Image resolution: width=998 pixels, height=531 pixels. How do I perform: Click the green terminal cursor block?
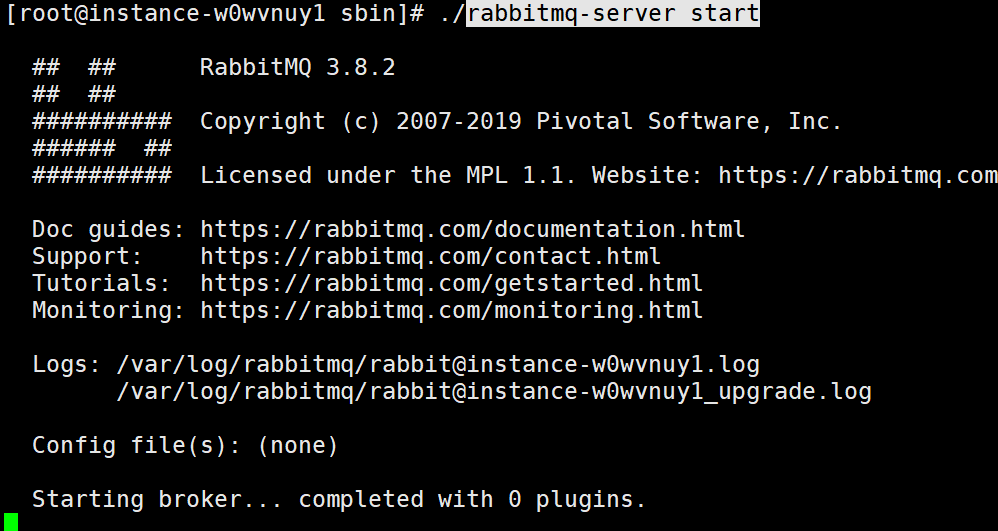11,522
